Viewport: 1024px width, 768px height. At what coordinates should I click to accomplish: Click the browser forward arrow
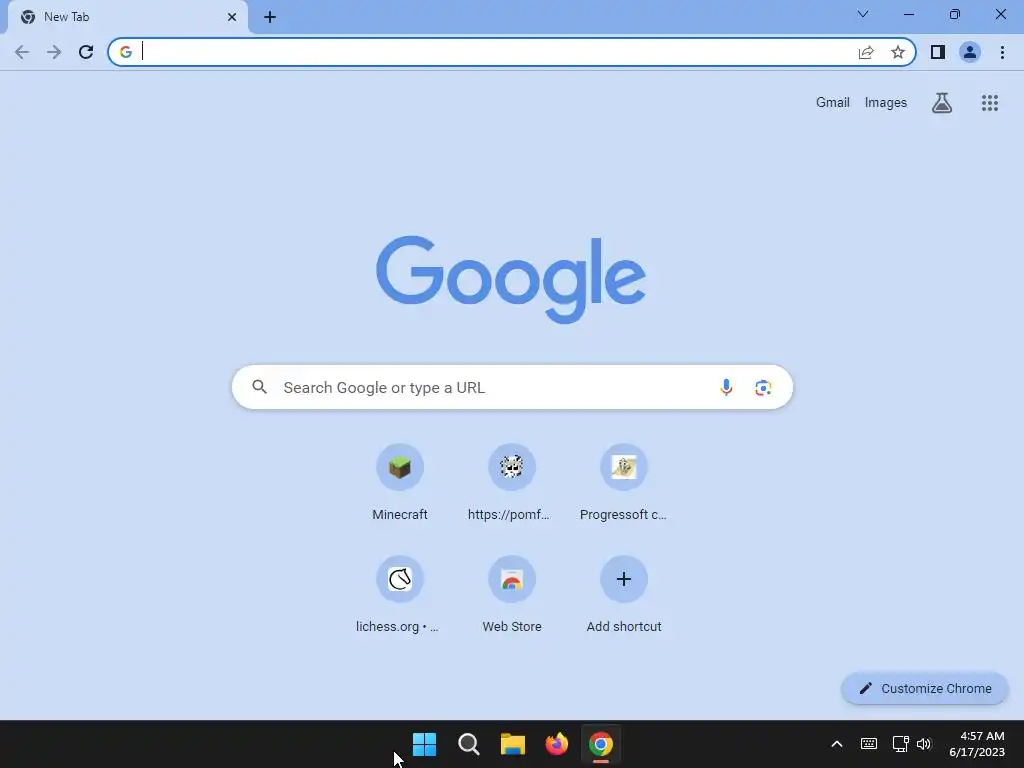pos(54,52)
